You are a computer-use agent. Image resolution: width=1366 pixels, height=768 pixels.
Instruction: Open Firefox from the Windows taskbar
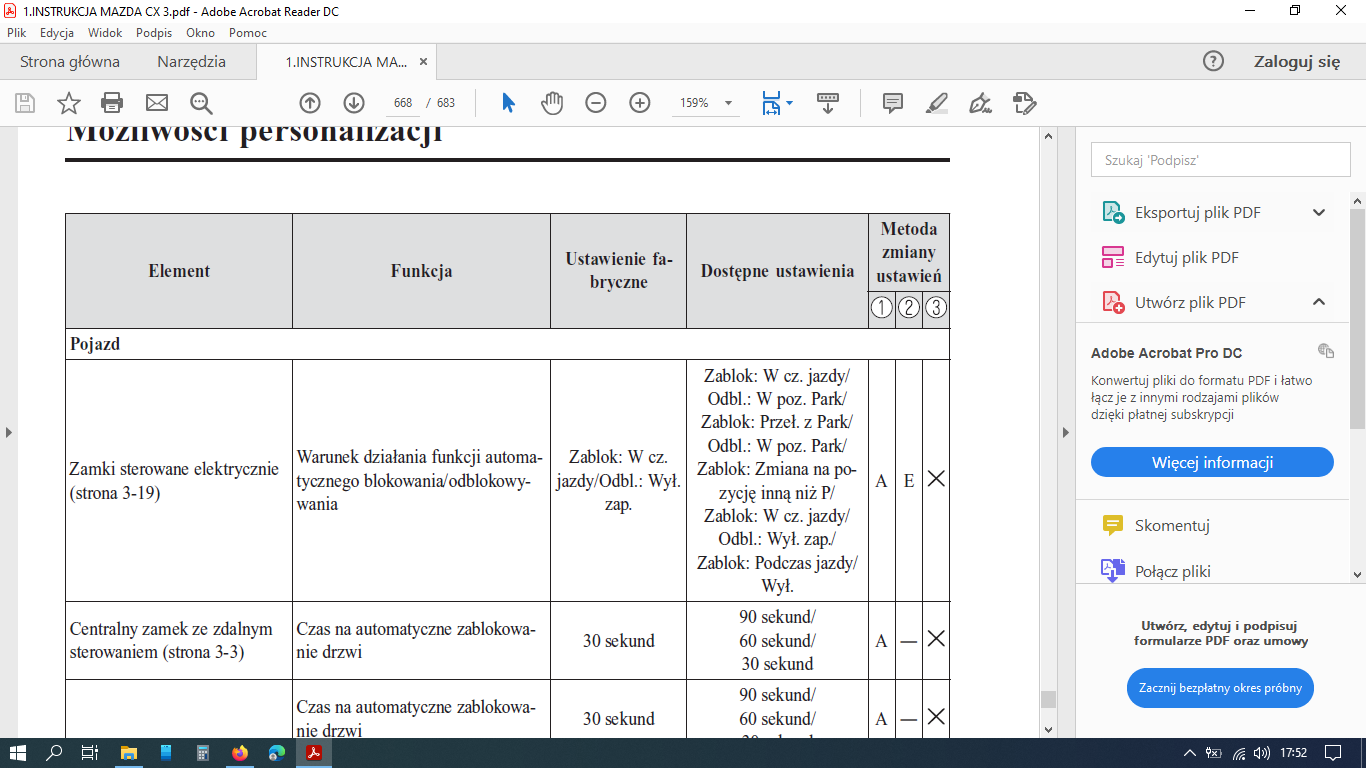tap(240, 753)
